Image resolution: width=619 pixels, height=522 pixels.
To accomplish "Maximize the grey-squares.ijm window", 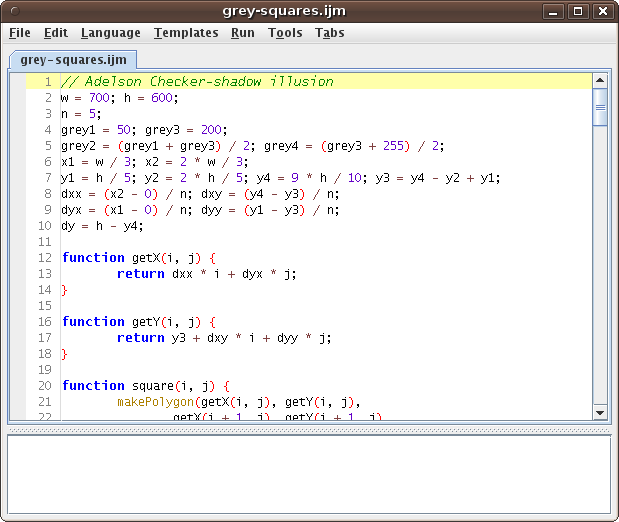I will (578, 11).
